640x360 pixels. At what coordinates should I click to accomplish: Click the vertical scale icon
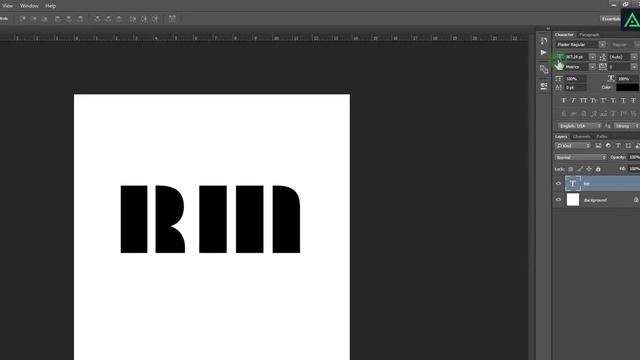(559, 78)
